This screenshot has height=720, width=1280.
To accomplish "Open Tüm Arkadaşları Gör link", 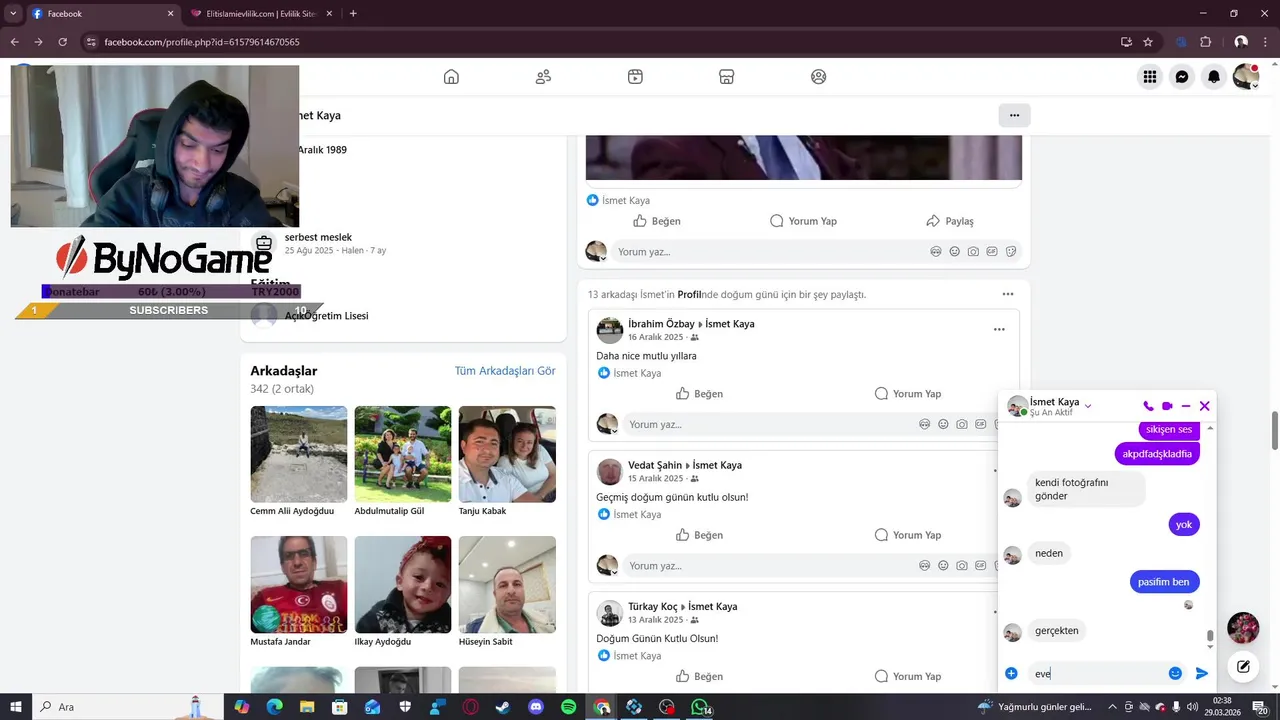I will 505,371.
